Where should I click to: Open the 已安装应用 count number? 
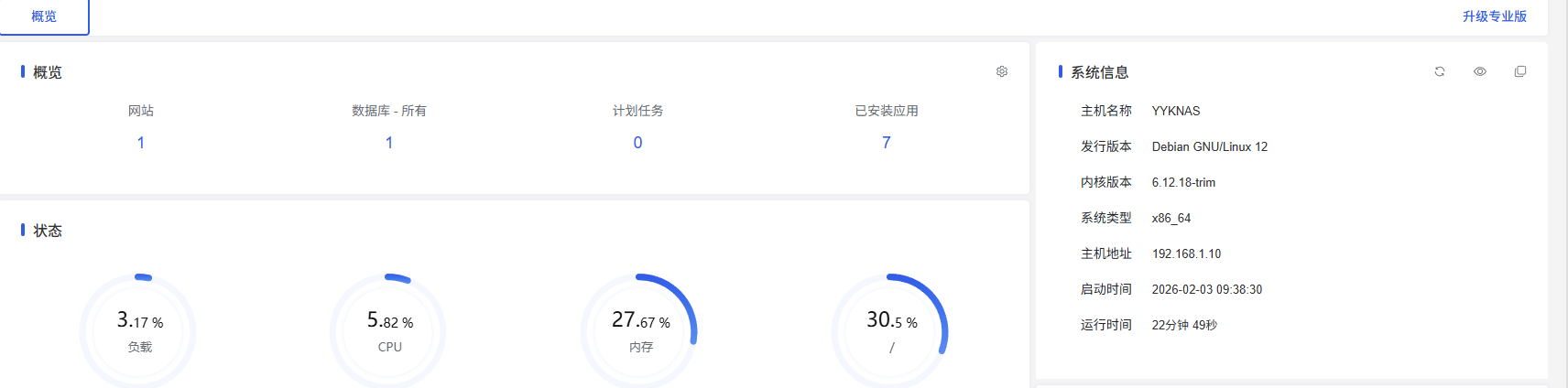pyautogui.click(x=886, y=143)
